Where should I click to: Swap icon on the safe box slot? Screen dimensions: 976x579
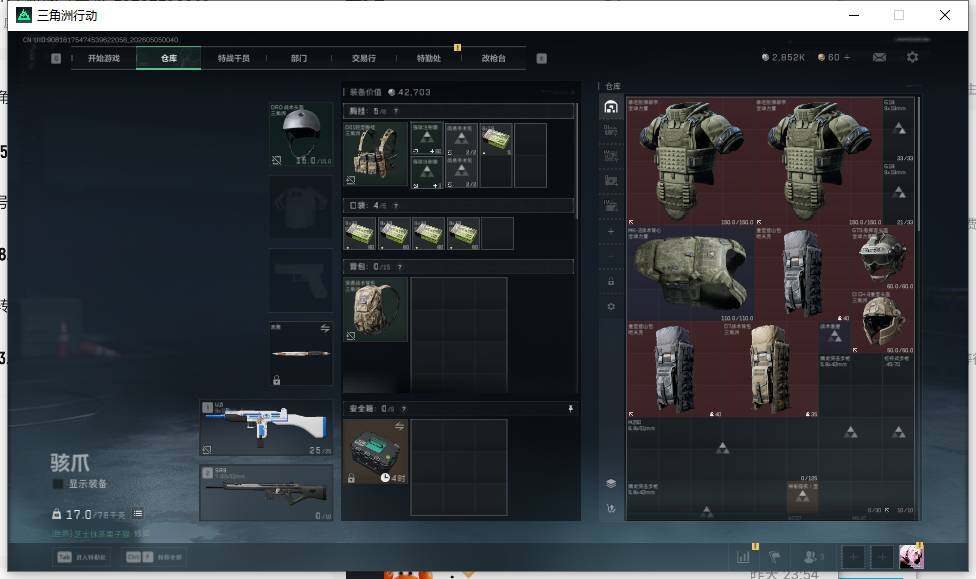tap(400, 426)
